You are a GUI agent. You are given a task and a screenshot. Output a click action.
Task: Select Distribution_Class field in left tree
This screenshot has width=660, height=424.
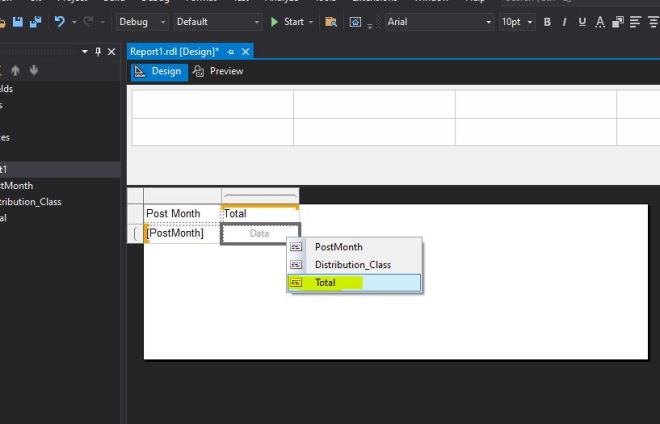coord(31,202)
